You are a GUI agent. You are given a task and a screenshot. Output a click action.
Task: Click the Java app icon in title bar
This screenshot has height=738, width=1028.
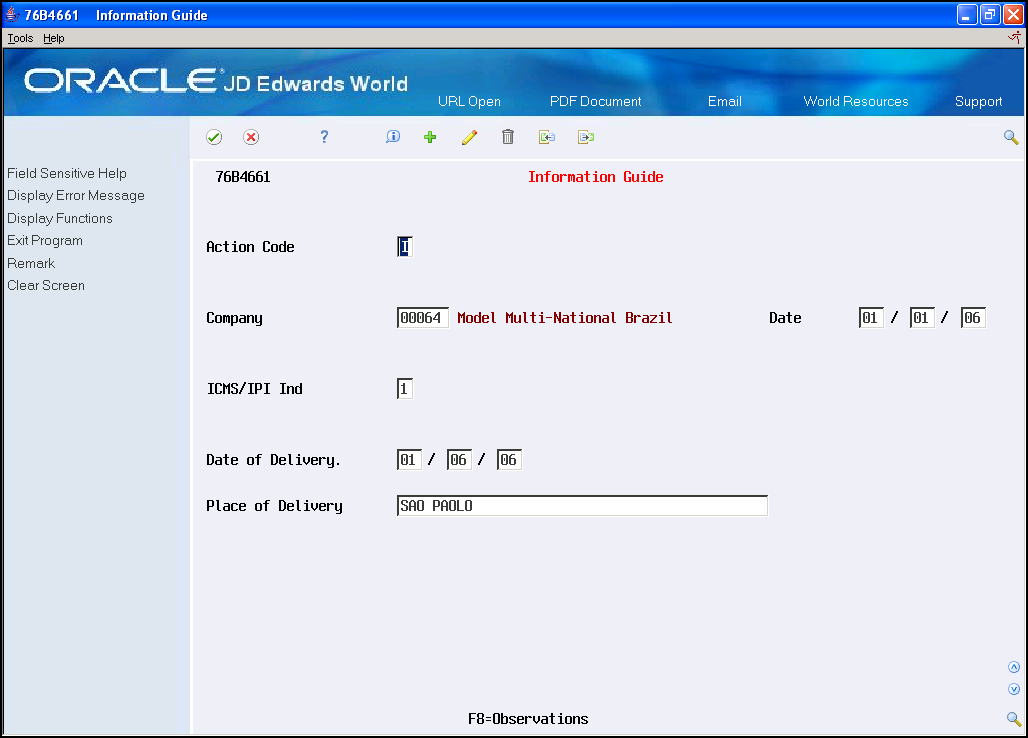coord(12,14)
